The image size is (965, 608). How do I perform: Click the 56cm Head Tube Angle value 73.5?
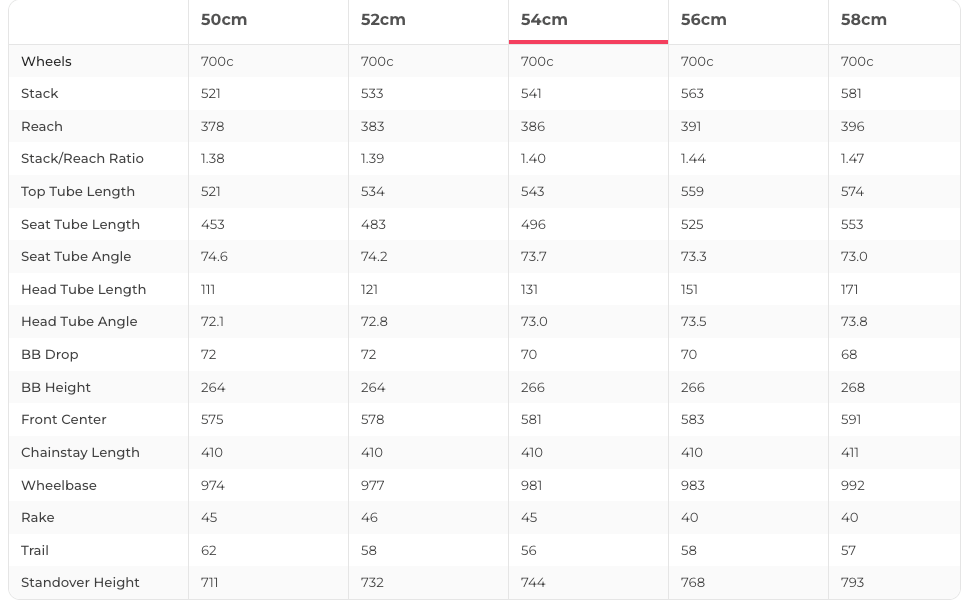694,321
